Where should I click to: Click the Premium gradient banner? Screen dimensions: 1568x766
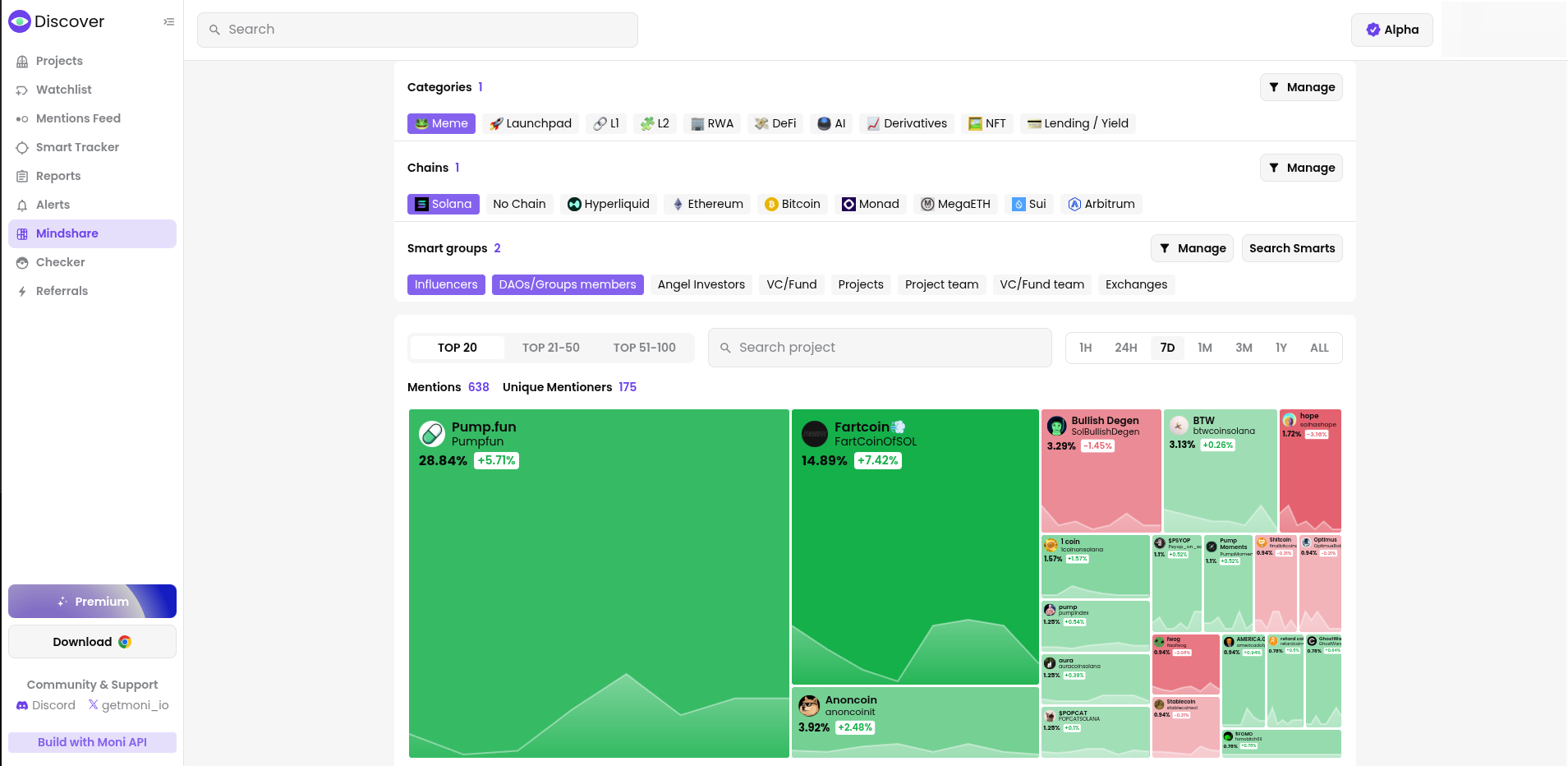(92, 601)
